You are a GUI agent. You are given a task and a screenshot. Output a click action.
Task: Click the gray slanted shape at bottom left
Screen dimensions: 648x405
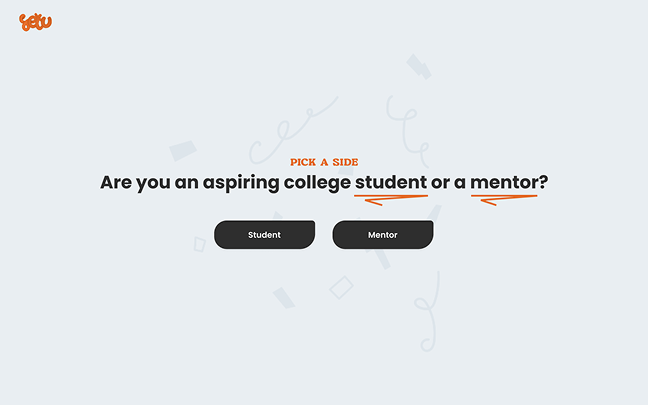point(284,298)
